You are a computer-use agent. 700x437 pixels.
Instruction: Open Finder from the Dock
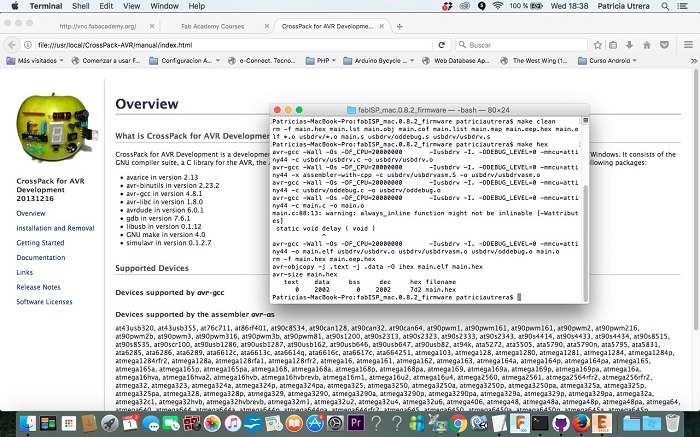(x=28, y=422)
